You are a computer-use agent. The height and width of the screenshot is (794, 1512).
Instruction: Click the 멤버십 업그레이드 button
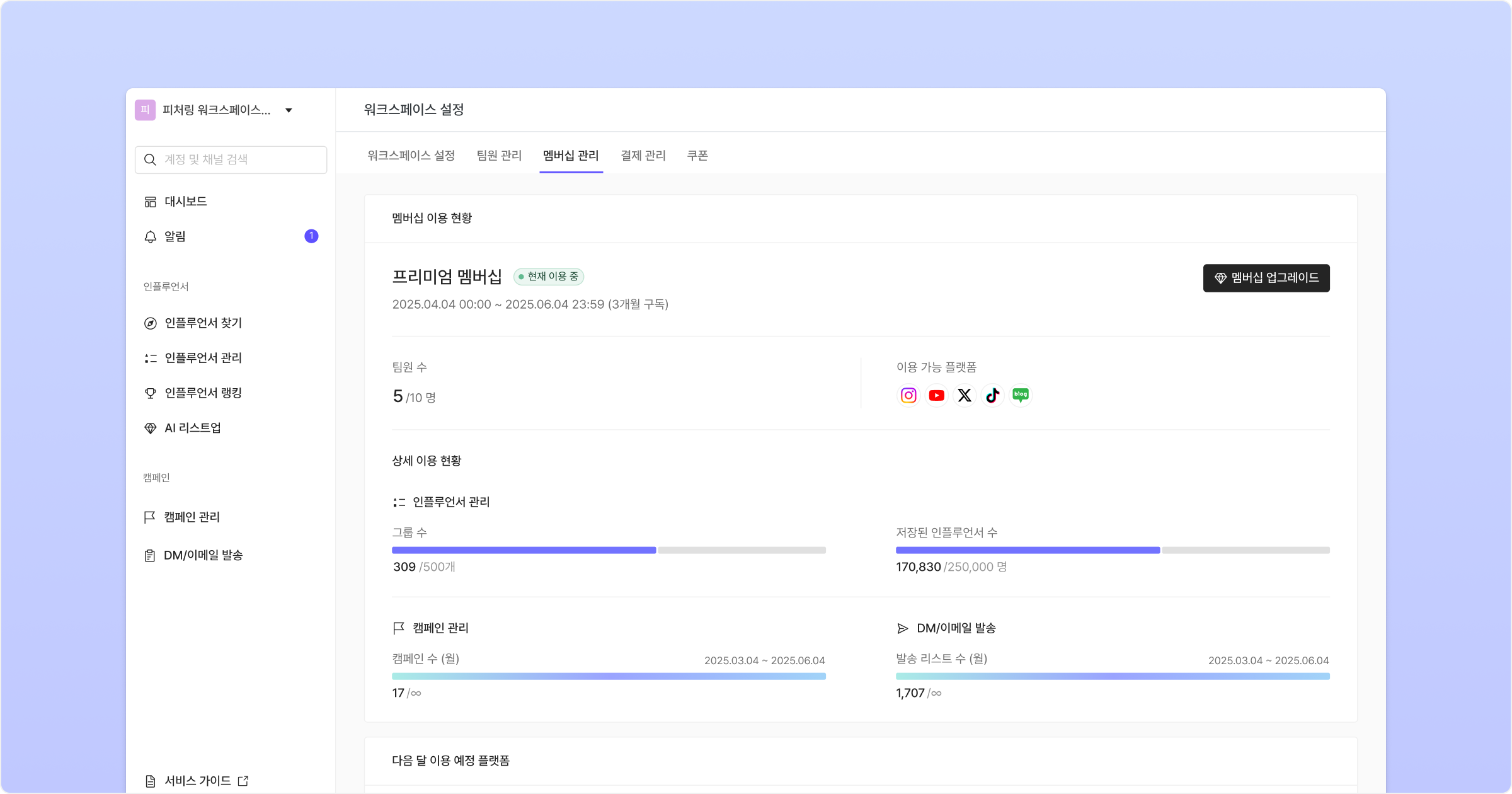[x=1266, y=278]
